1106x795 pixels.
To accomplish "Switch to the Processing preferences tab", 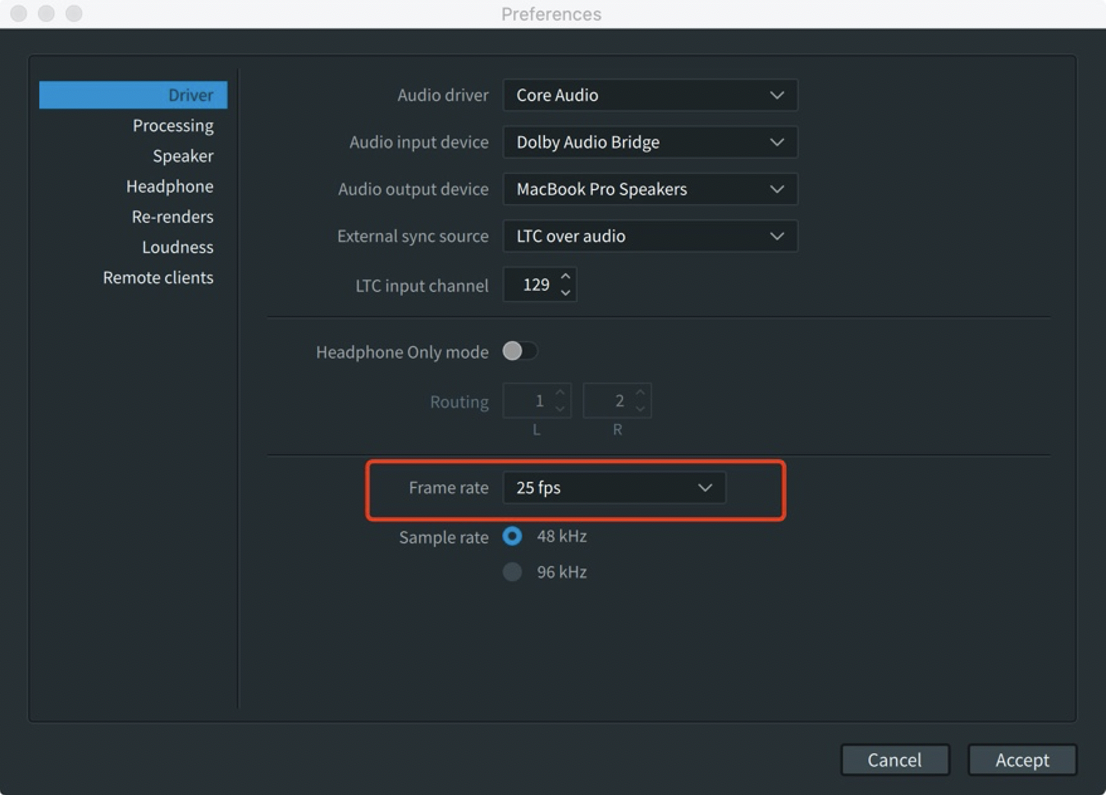I will point(173,125).
